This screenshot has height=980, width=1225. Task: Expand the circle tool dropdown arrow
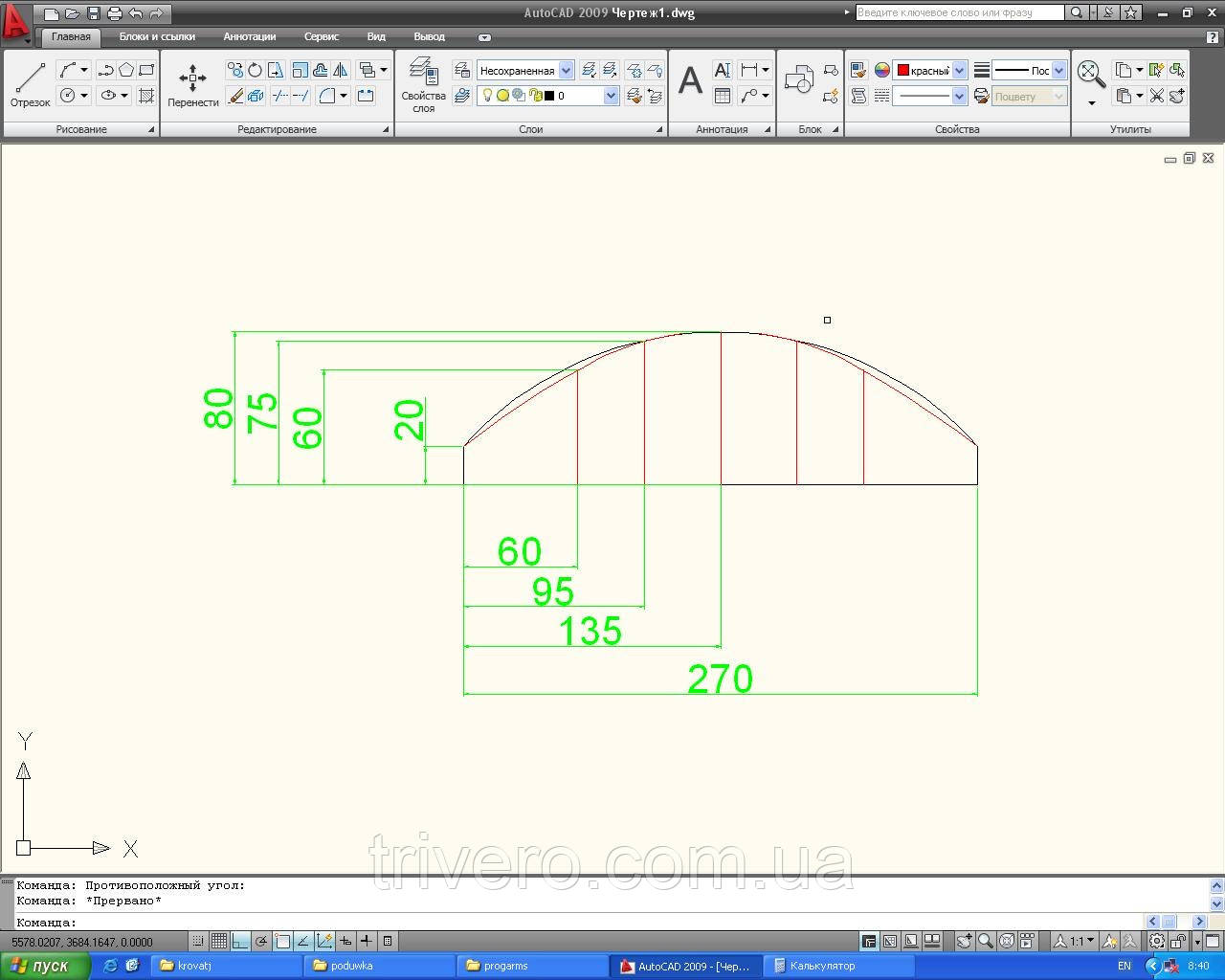(84, 96)
